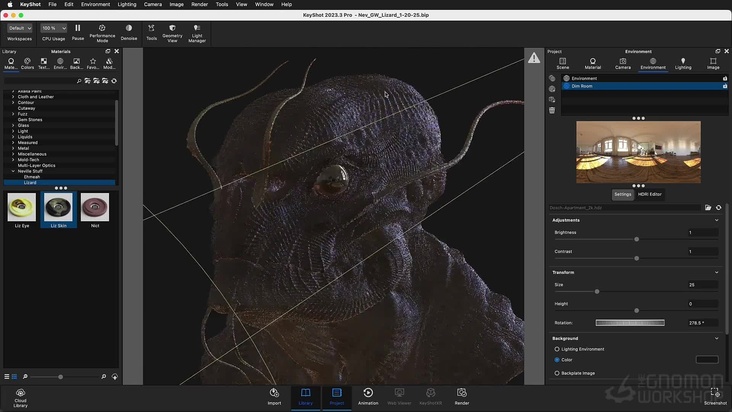Open the Environment menu in the menu bar

95,4
